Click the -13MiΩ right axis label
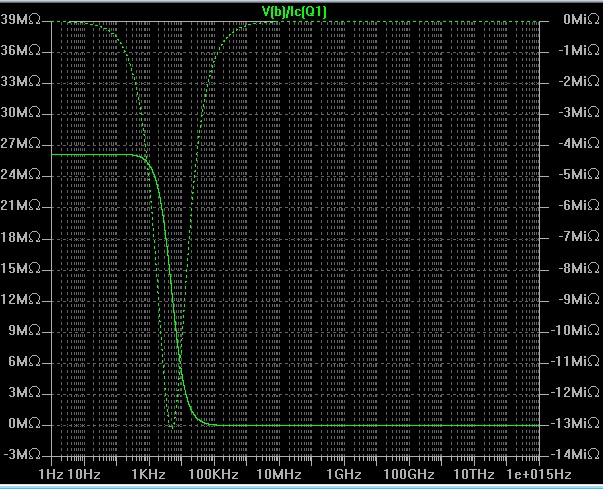 [x=575, y=423]
